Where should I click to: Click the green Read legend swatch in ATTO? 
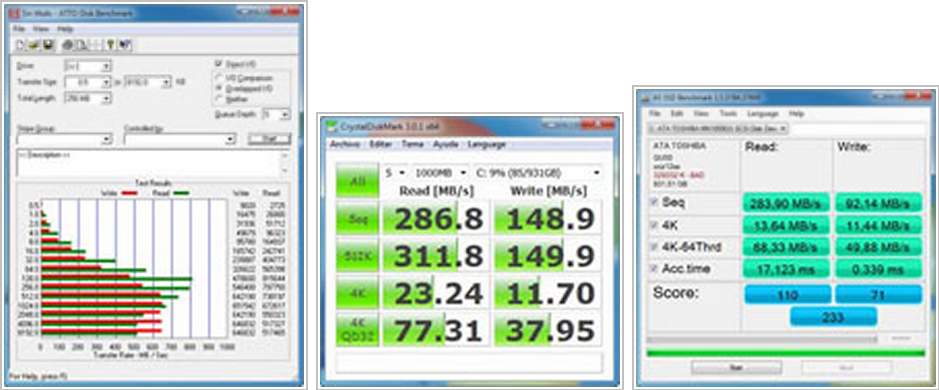(x=181, y=193)
